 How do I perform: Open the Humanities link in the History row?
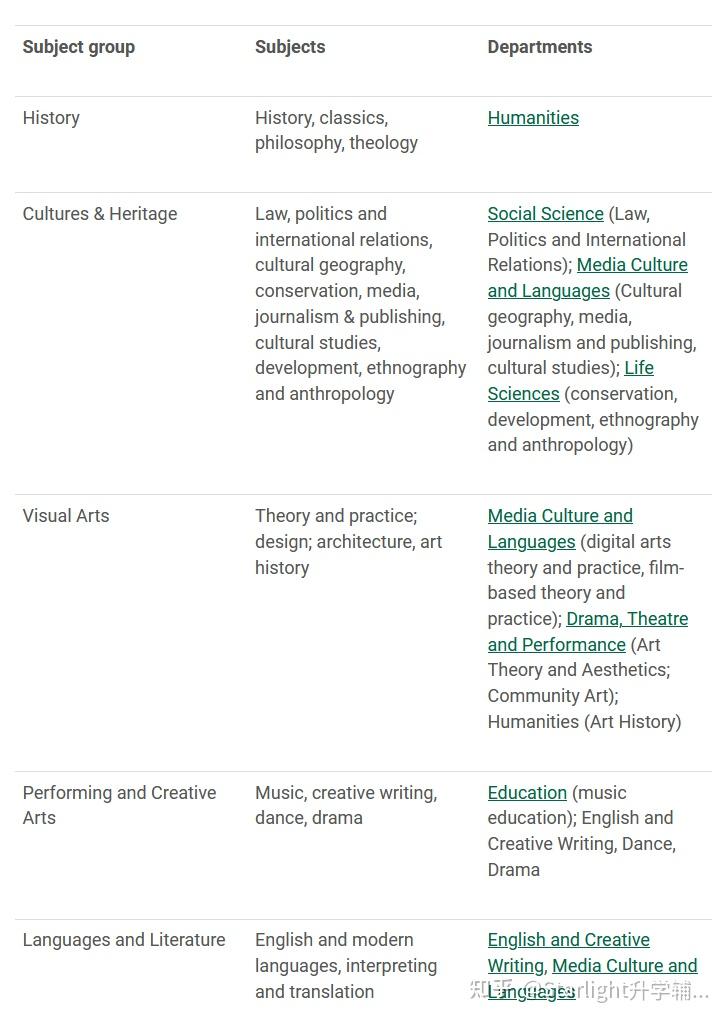point(533,118)
